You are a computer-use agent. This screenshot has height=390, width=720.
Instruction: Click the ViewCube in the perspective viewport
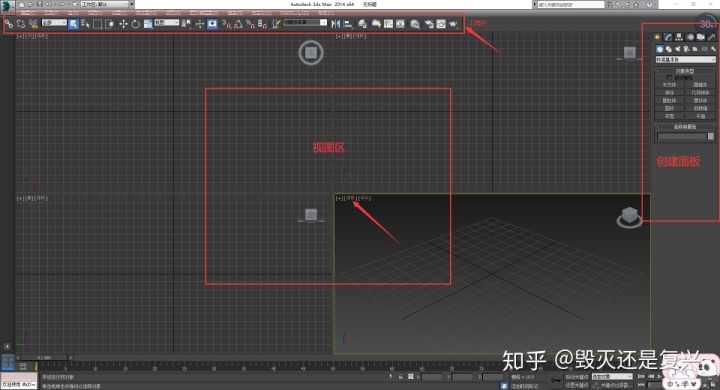coord(629,216)
